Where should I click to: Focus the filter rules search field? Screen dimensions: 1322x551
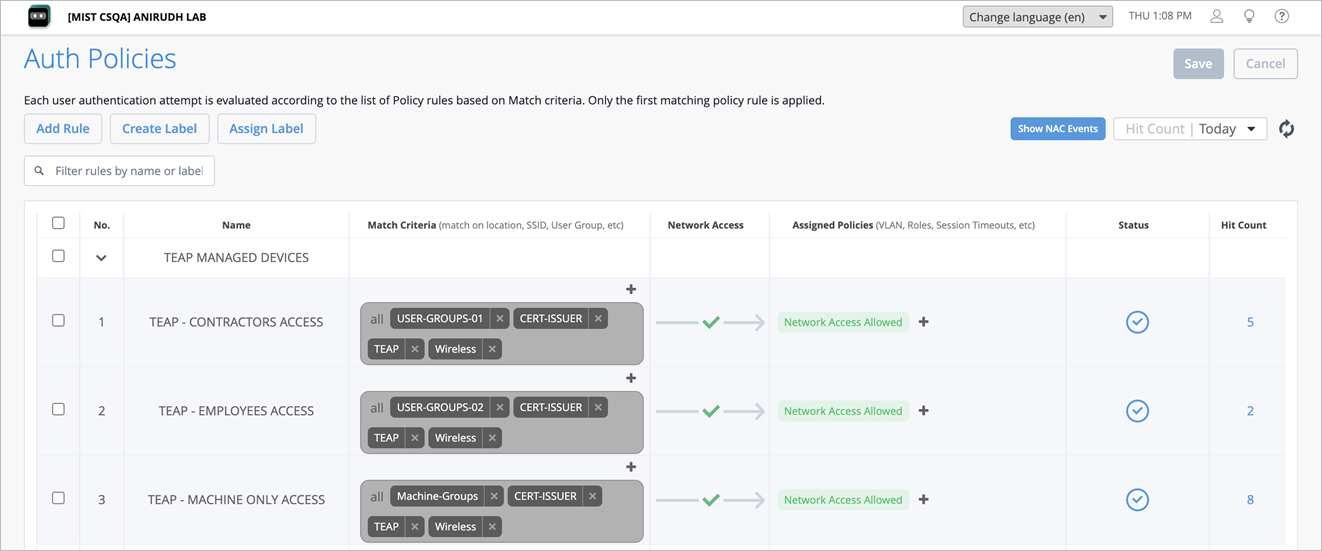pyautogui.click(x=119, y=171)
